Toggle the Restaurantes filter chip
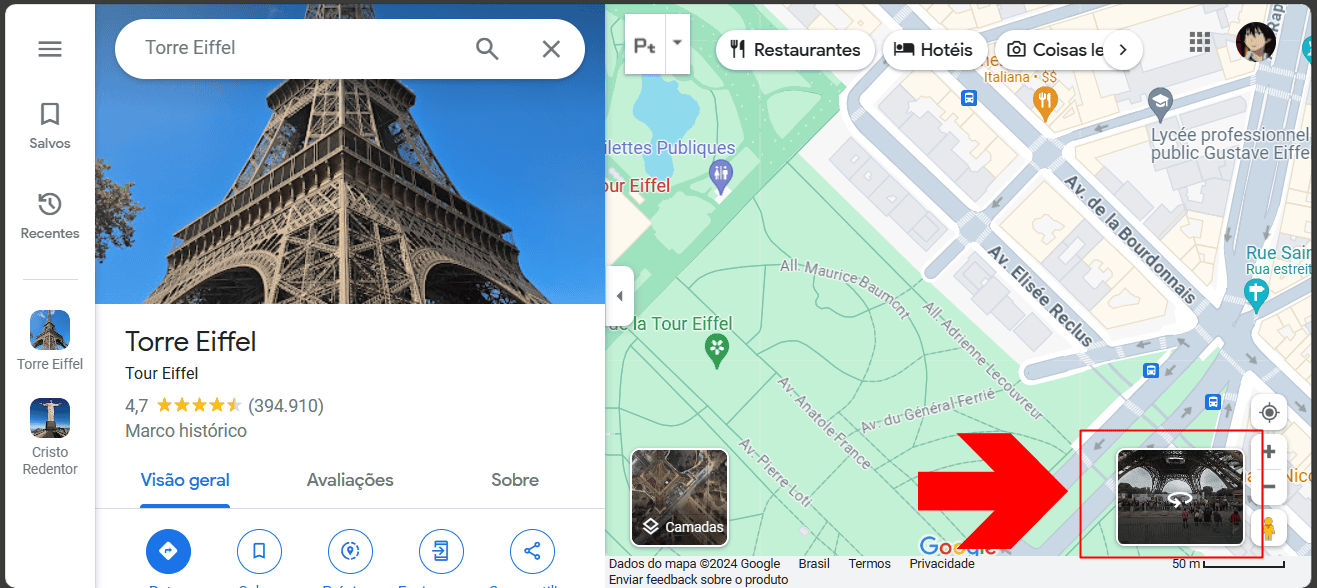 point(795,50)
